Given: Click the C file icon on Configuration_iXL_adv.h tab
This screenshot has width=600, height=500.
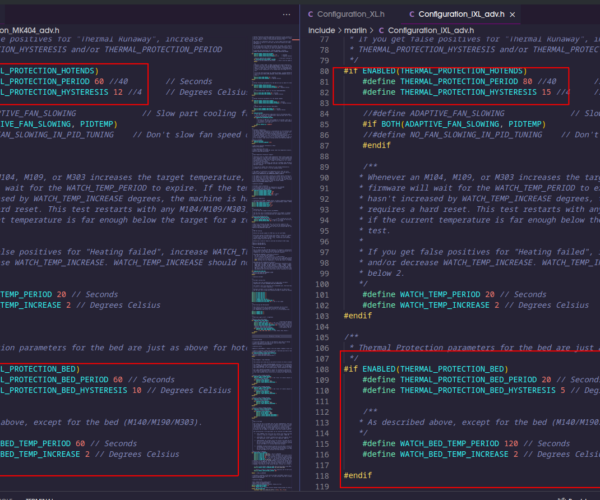Looking at the screenshot, I should pyautogui.click(x=412, y=14).
